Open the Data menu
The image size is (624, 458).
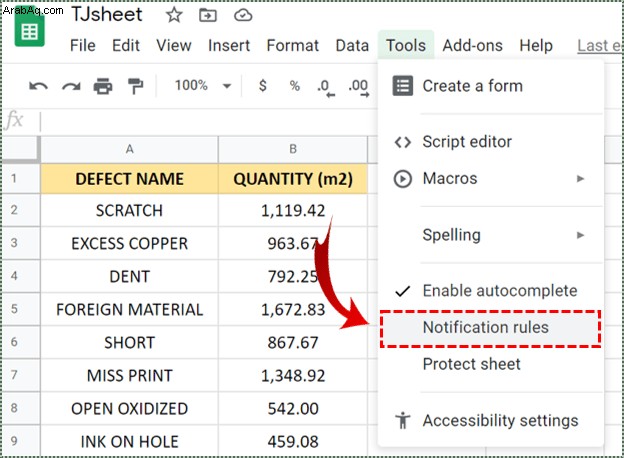352,45
